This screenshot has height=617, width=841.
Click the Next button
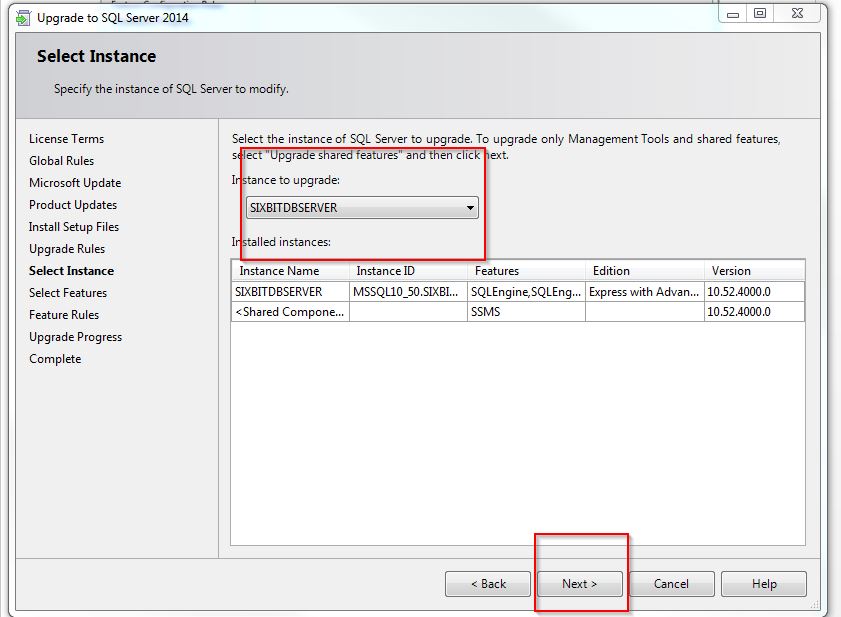[x=579, y=584]
